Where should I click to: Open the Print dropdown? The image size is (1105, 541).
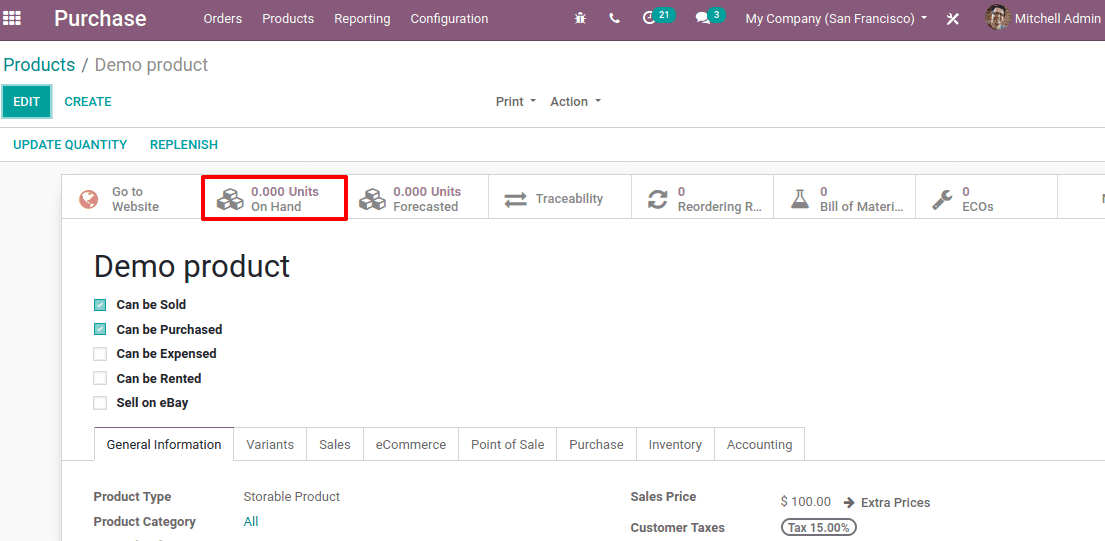(x=516, y=101)
